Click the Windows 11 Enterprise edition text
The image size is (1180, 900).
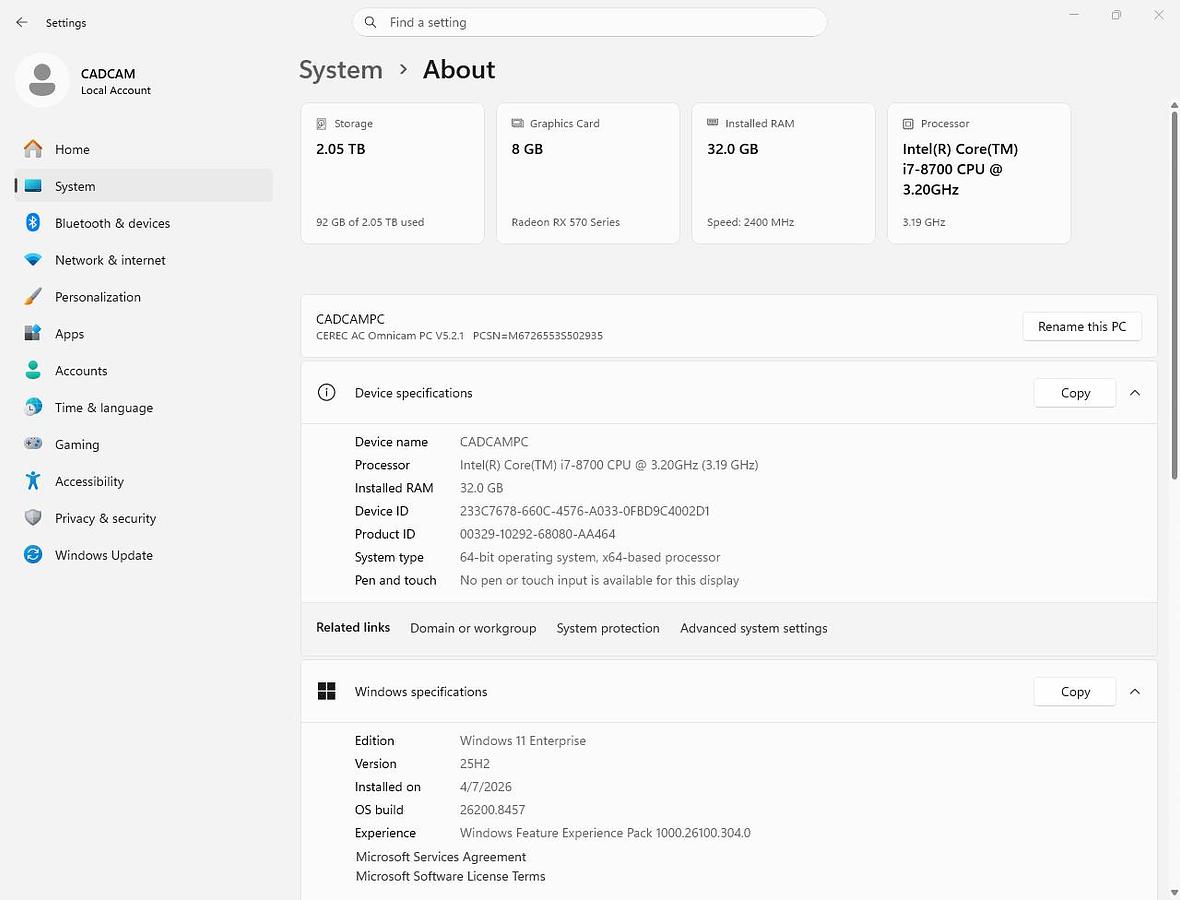[x=522, y=740]
